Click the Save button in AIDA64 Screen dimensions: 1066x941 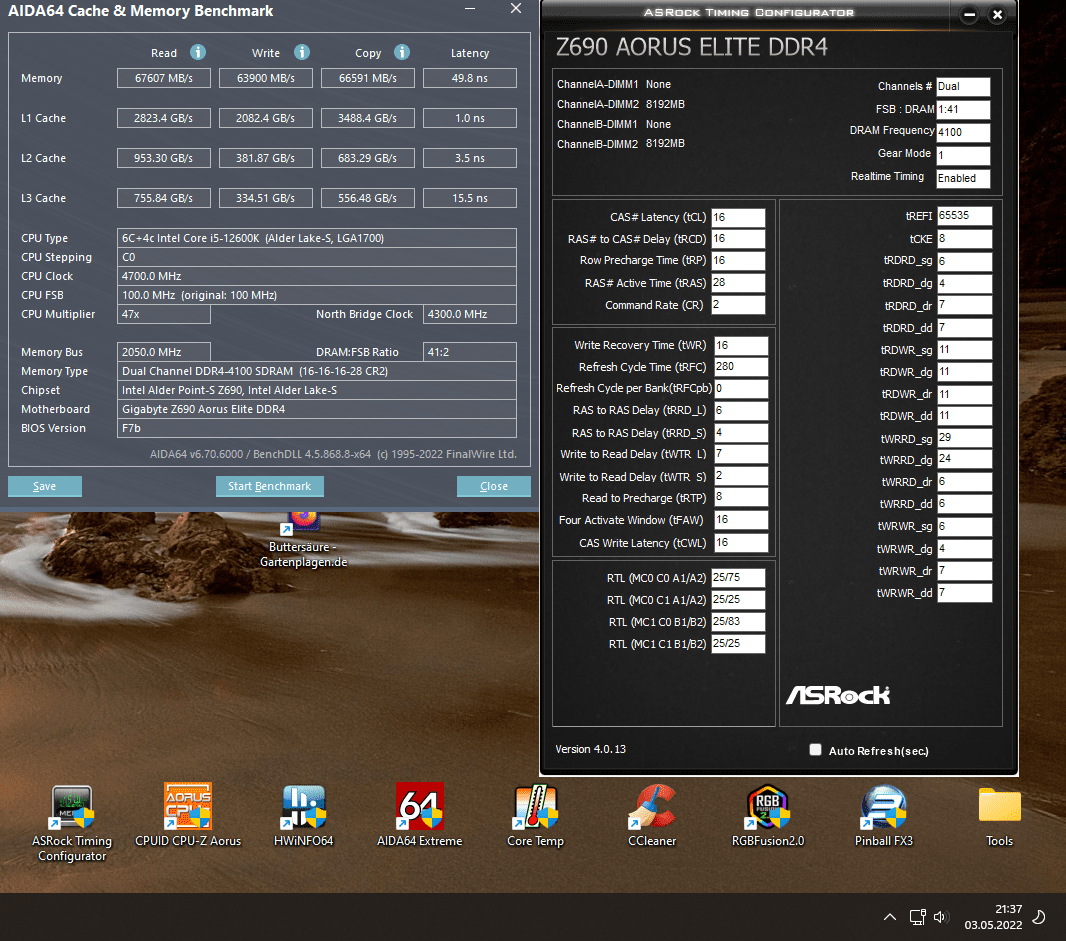point(45,486)
